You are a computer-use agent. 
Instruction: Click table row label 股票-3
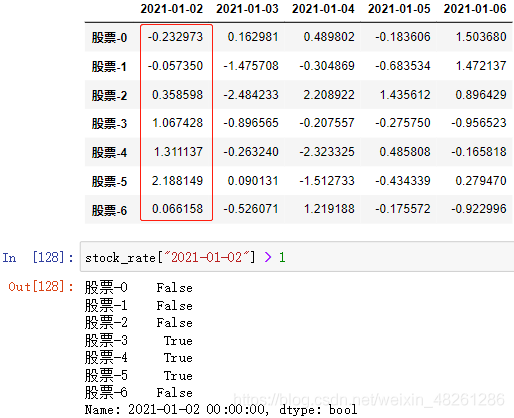109,123
